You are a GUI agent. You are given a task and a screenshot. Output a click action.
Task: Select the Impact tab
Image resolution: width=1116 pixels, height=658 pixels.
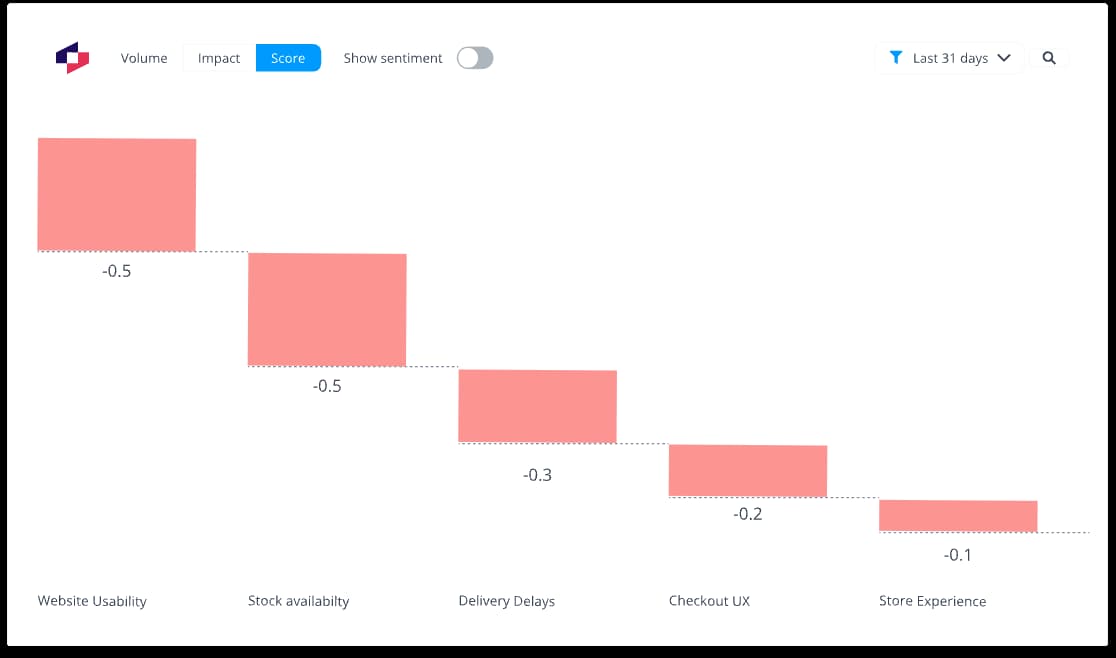pos(217,58)
